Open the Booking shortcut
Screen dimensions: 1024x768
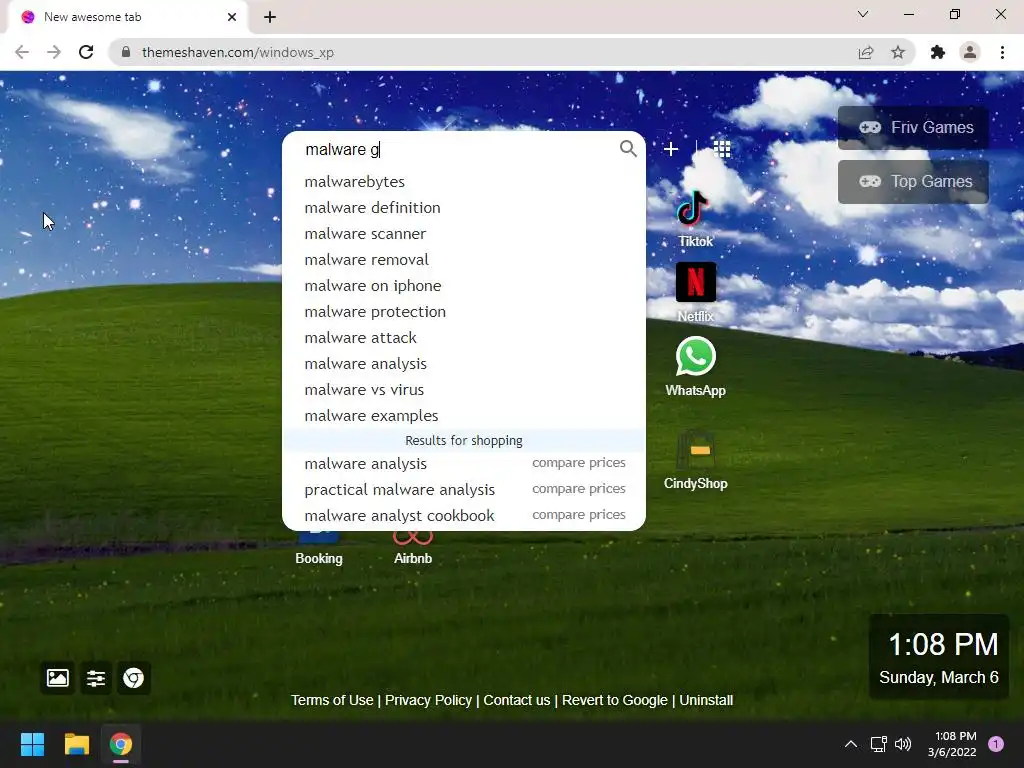click(319, 547)
